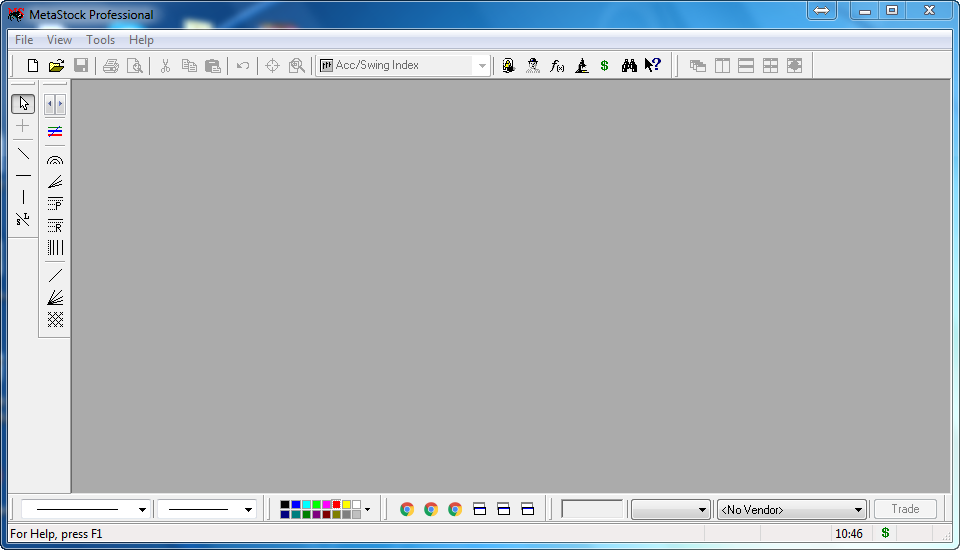Open the Help menu
Image resolution: width=960 pixels, height=550 pixels.
click(141, 40)
